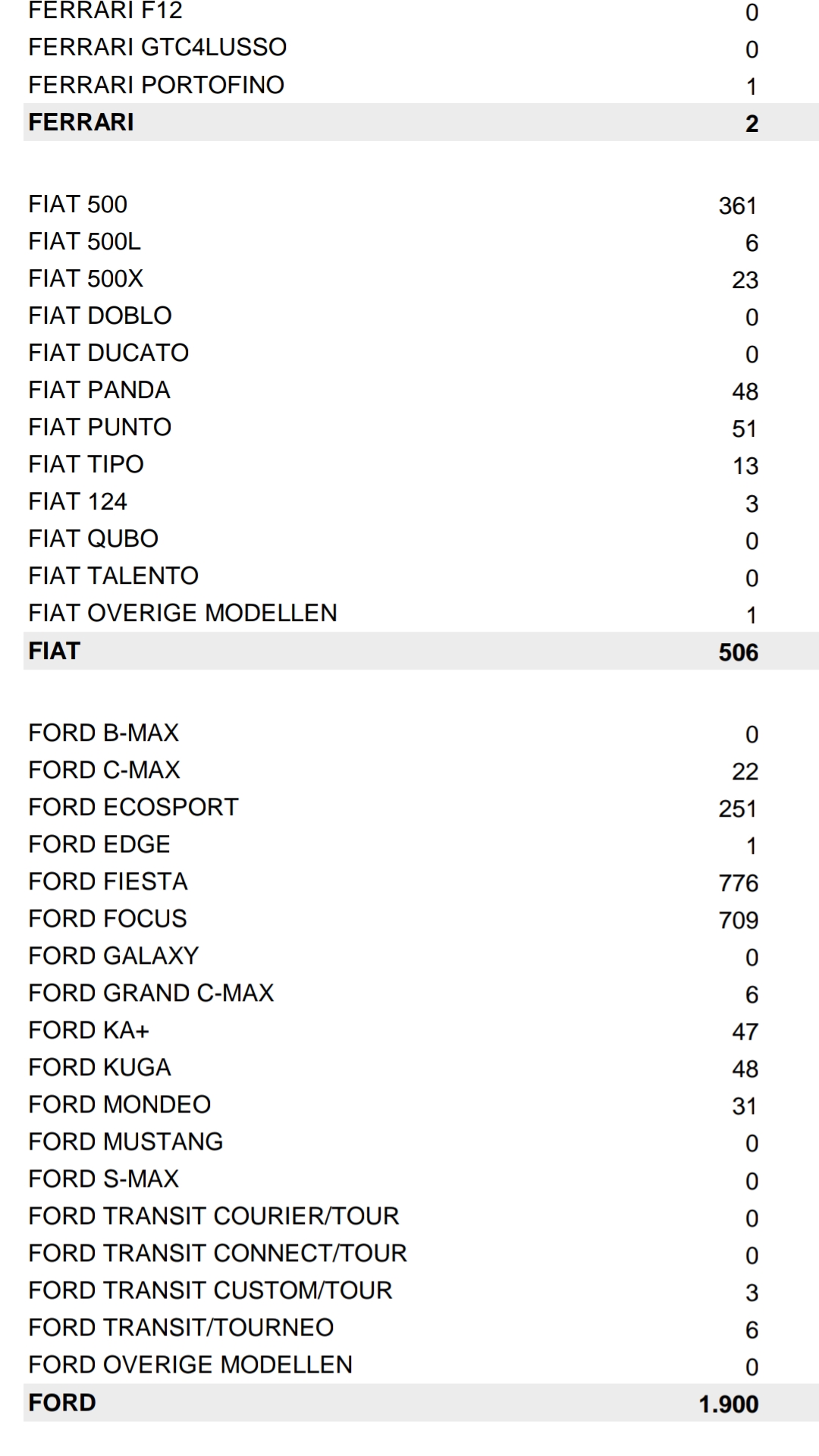Click the FIAT total value 506
The height and width of the screenshot is (1456, 819).
click(x=738, y=652)
